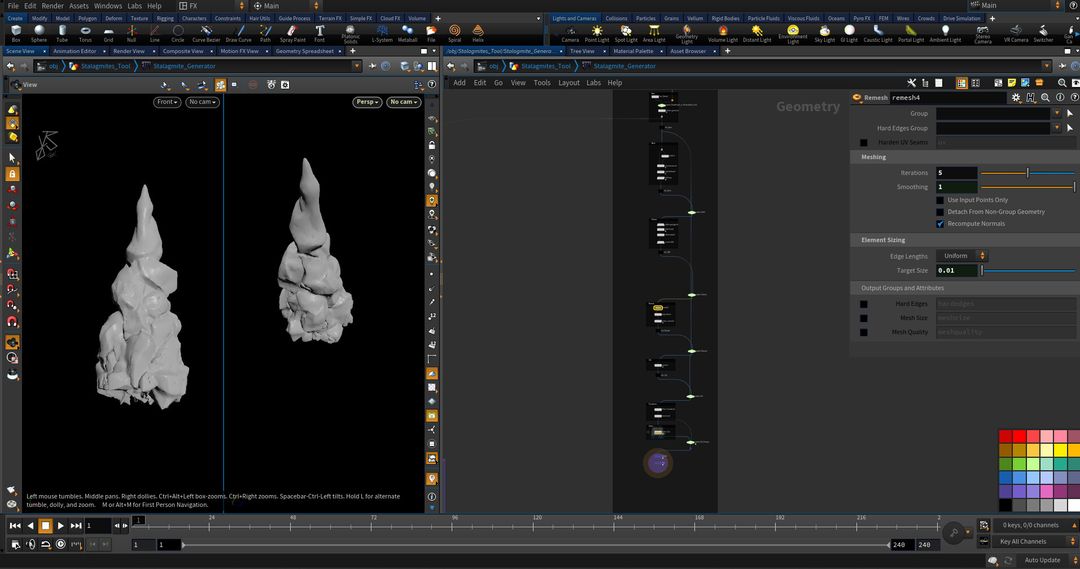Create an Environment Light
The image size is (1080, 569).
(x=793, y=34)
